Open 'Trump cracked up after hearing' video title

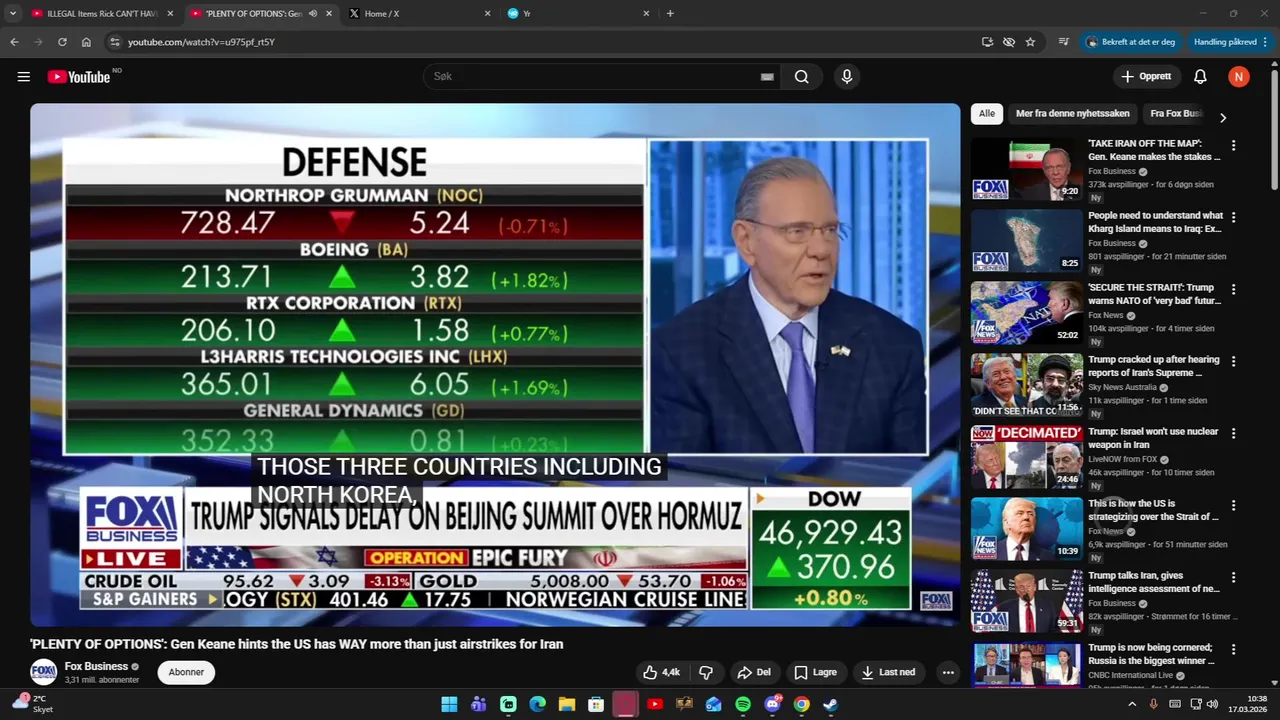(1154, 366)
